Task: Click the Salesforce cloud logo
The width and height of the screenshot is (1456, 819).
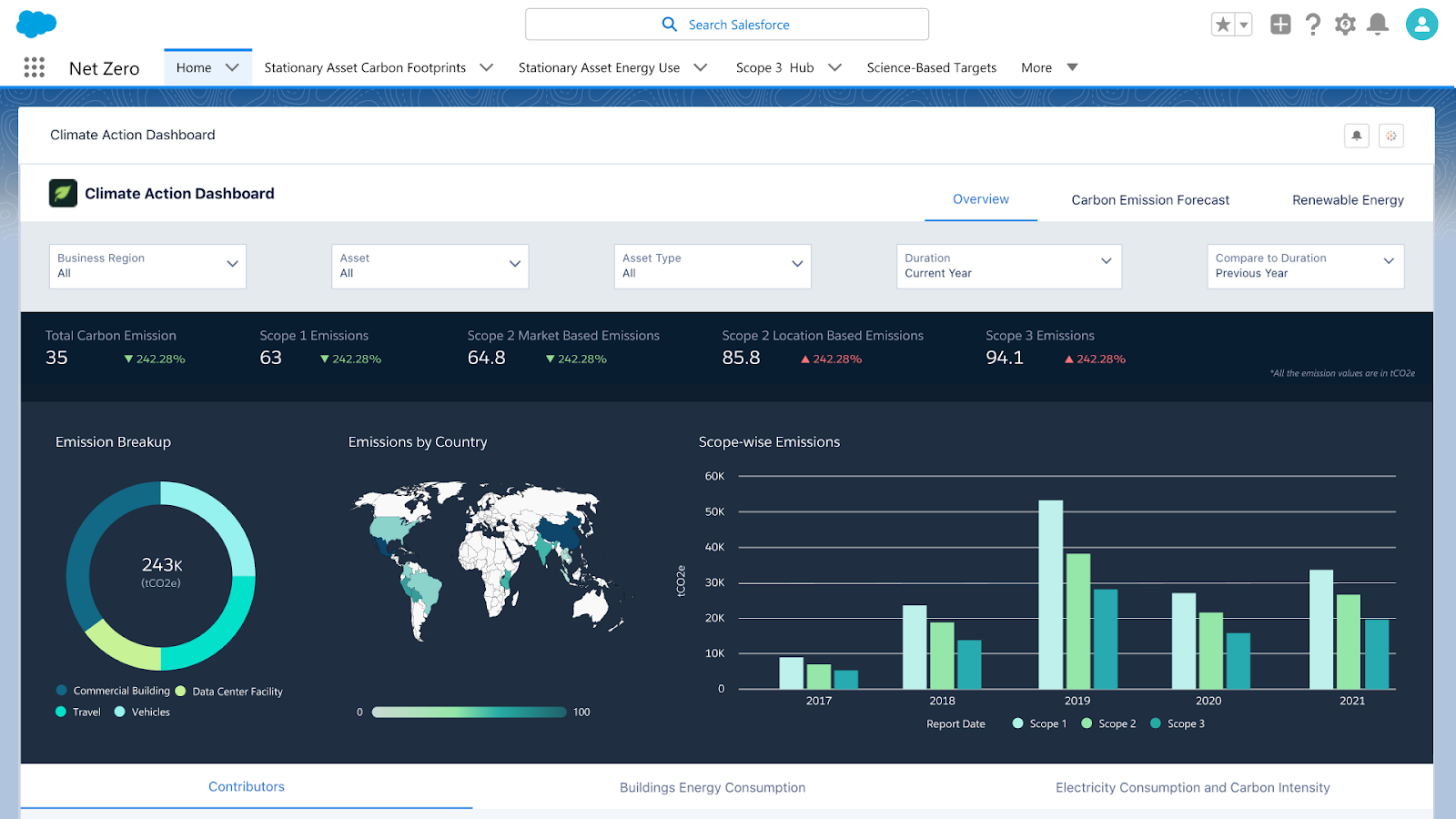Action: [36, 24]
